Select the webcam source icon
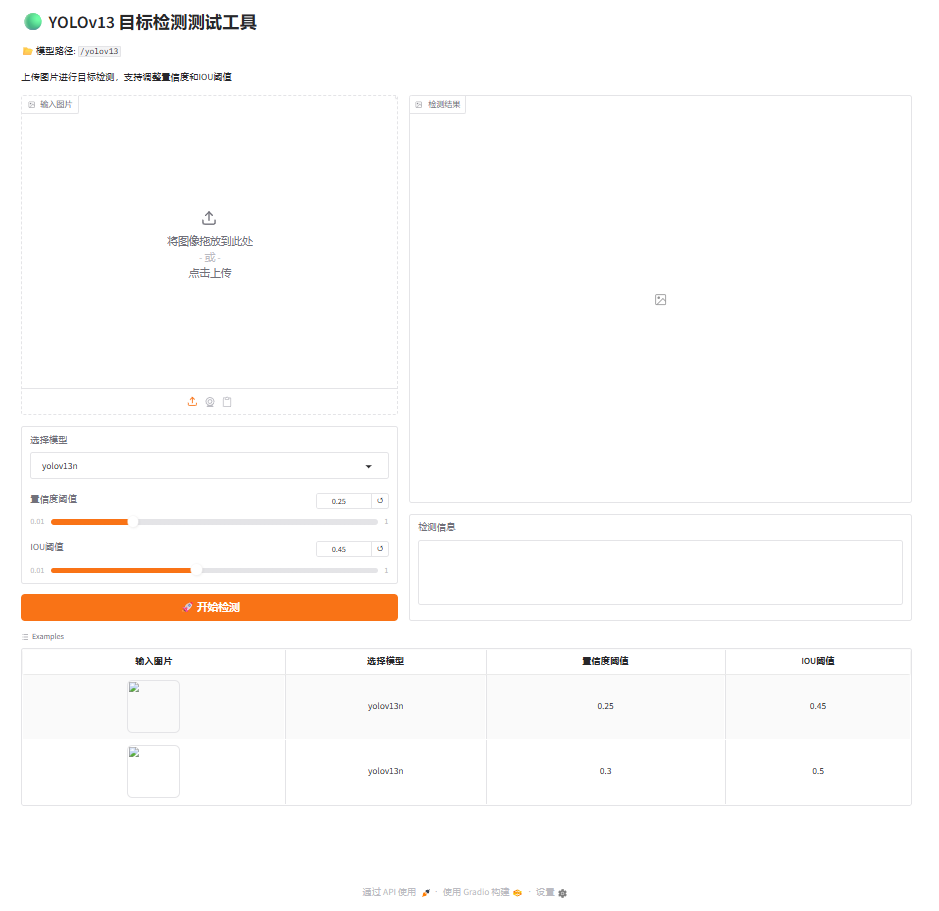The height and width of the screenshot is (911, 939). [210, 402]
